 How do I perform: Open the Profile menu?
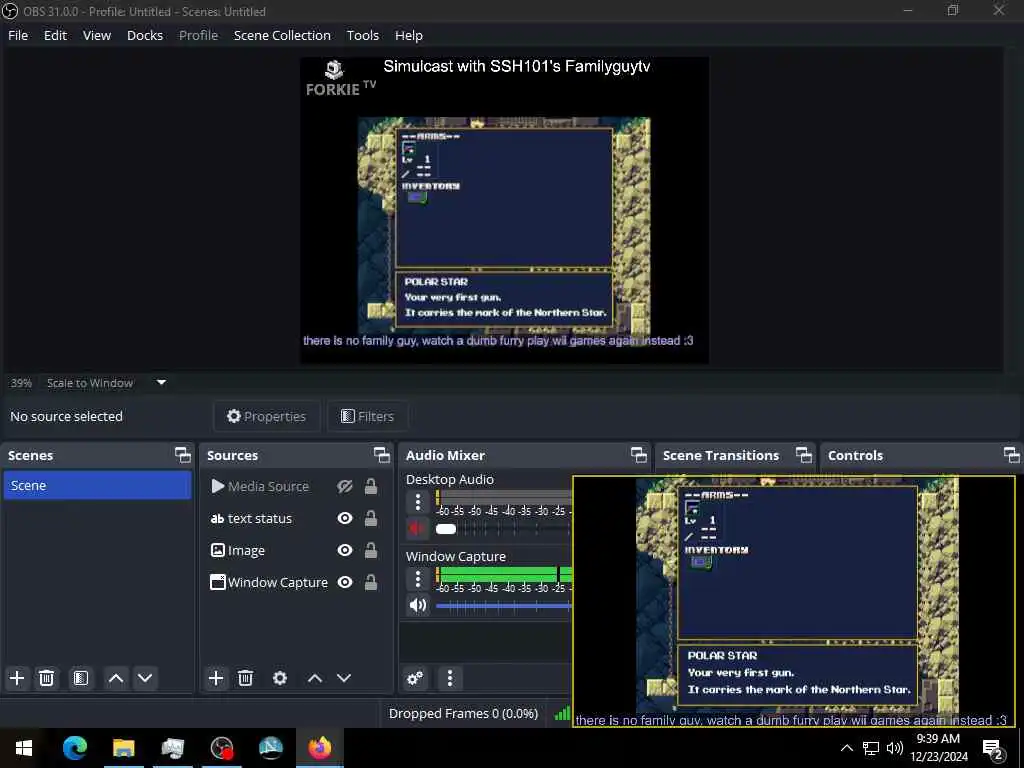[199, 35]
